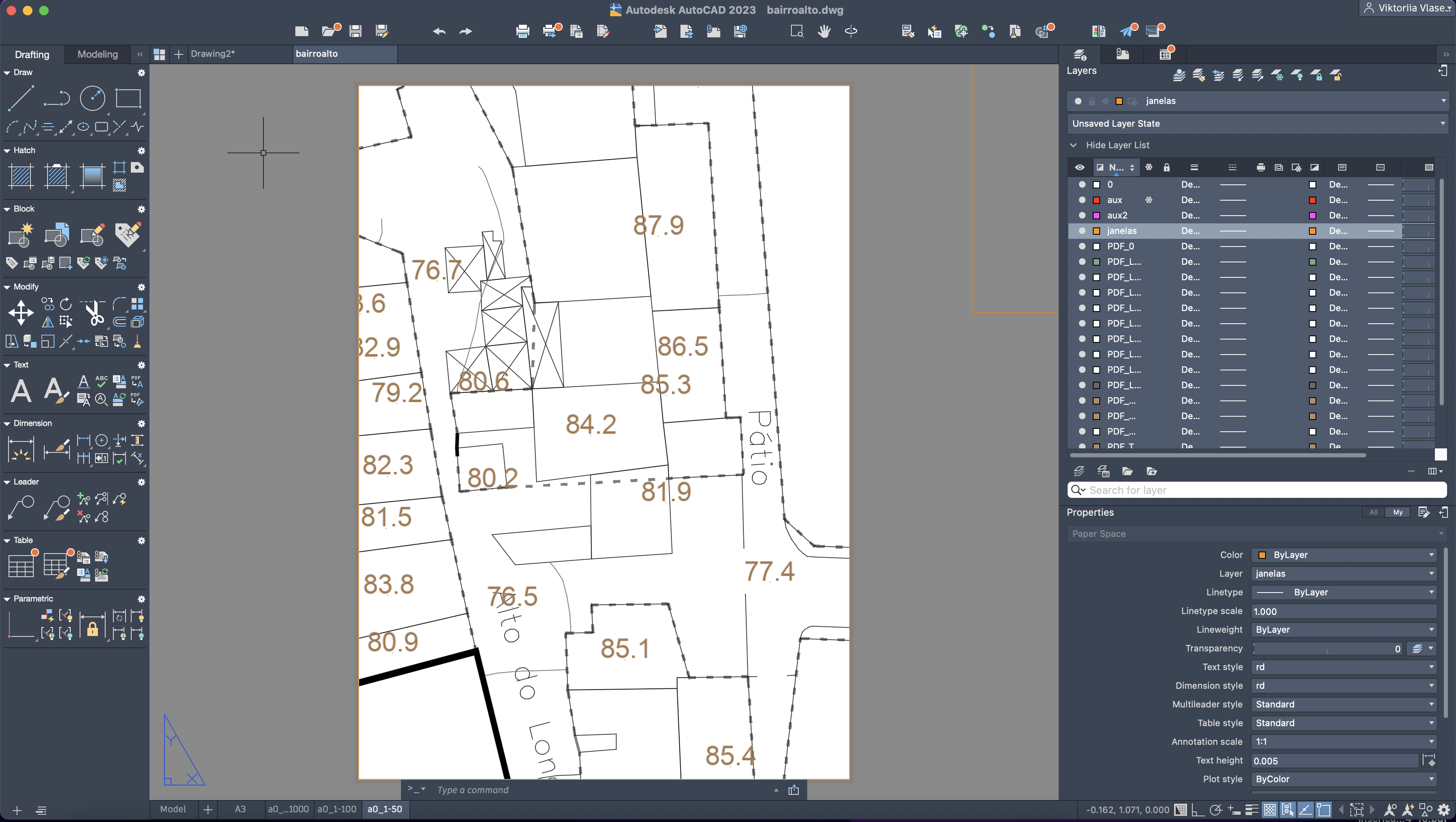Toggle visibility of PDF_0 layer
The width and height of the screenshot is (1456, 822).
(1082, 247)
